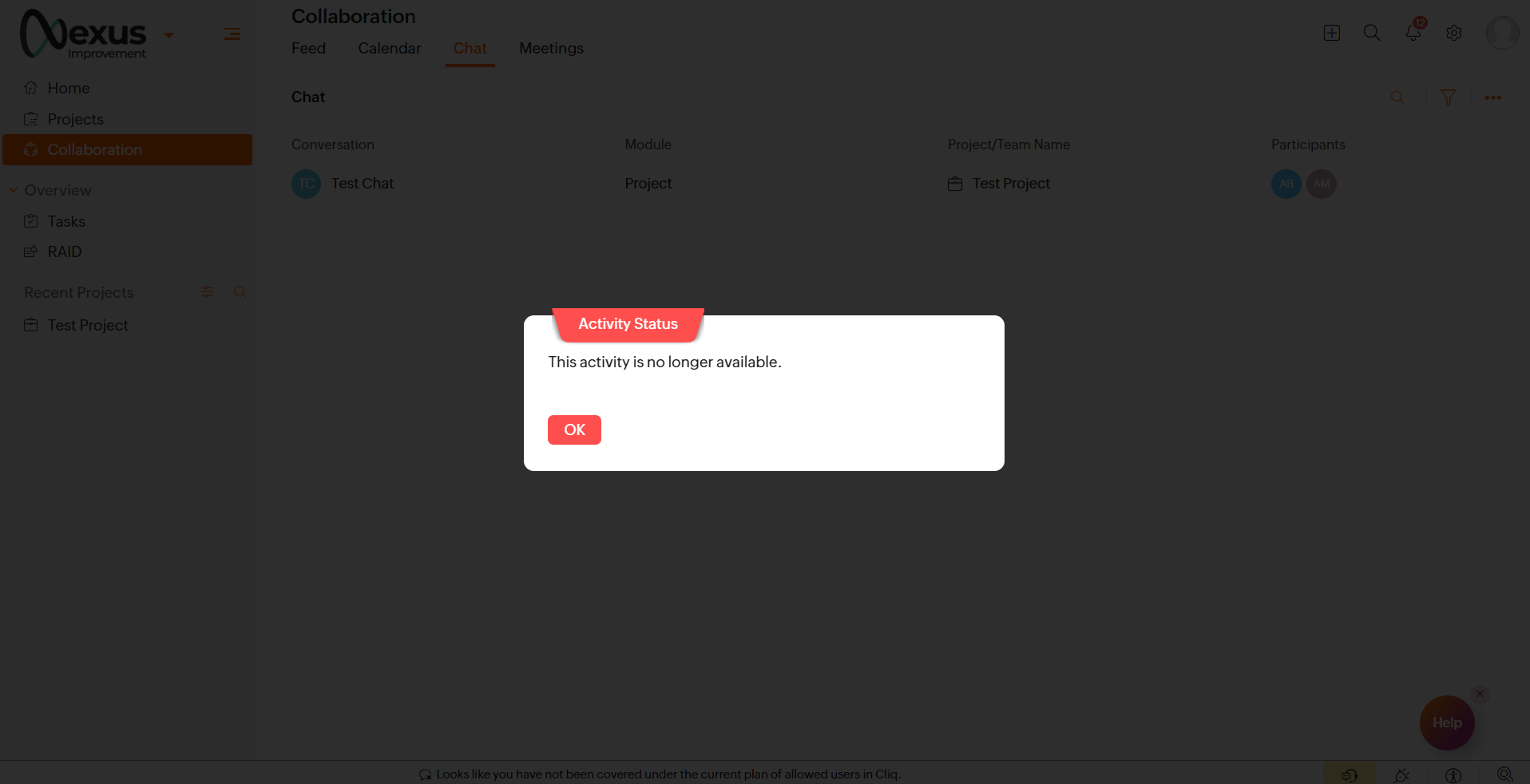This screenshot has width=1530, height=784.
Task: Toggle the sidebar collapse menu icon
Action: 232,34
